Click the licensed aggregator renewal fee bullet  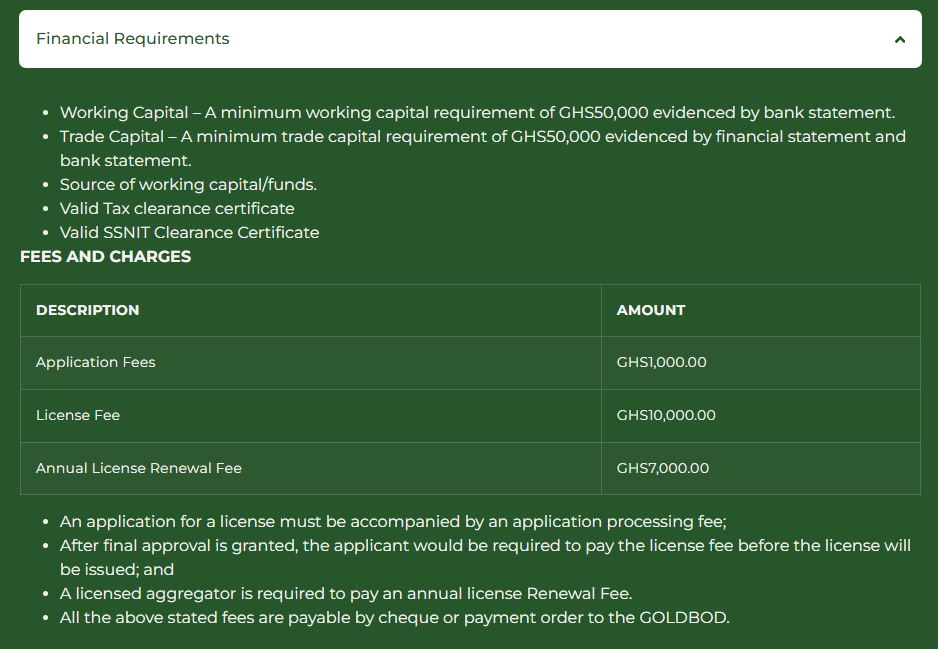click(x=346, y=593)
